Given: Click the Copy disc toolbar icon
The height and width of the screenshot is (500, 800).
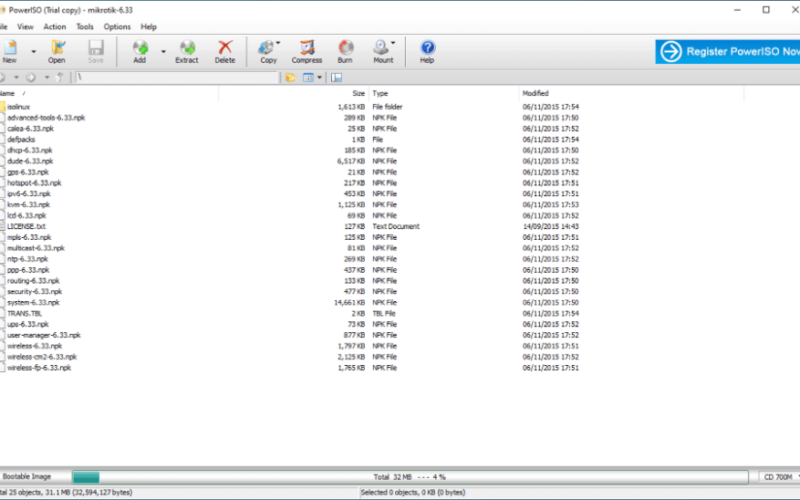Looking at the screenshot, I should [266, 47].
